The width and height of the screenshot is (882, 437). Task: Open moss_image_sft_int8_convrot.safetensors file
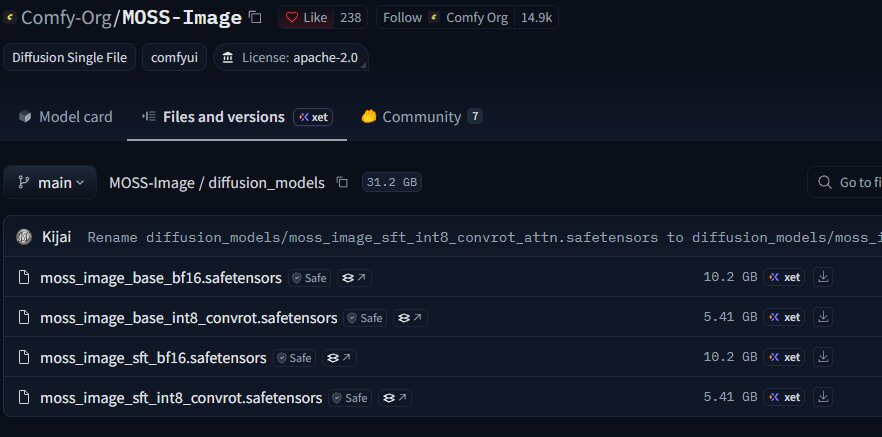[x=181, y=398]
